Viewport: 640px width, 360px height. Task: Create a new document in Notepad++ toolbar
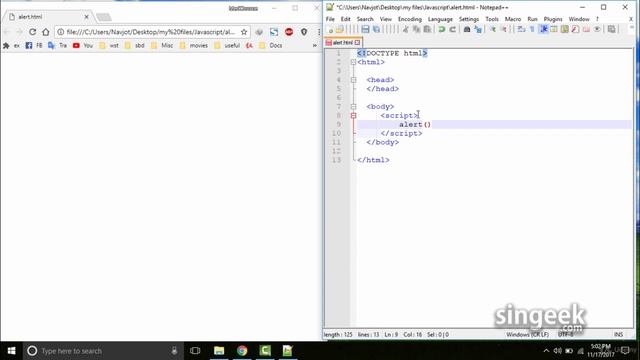[331, 29]
